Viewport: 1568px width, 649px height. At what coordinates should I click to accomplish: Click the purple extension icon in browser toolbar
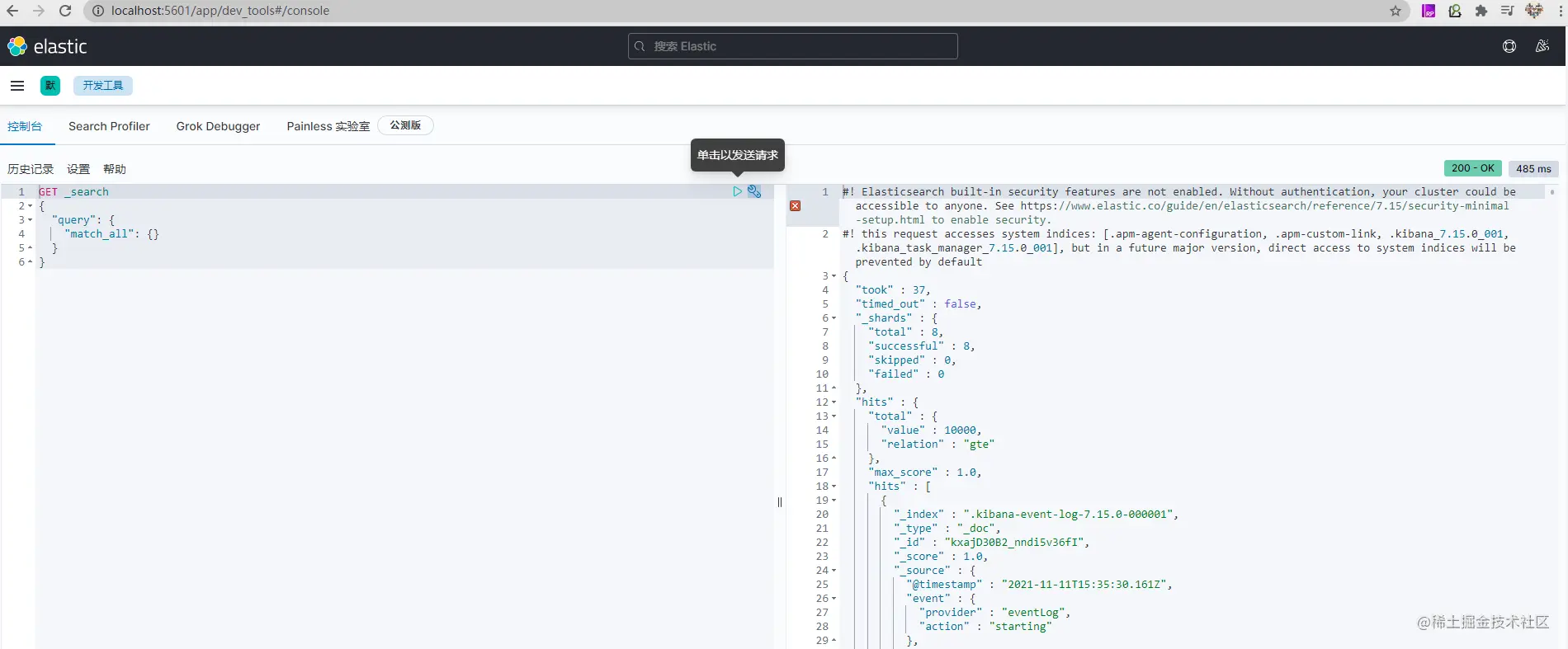(x=1429, y=11)
